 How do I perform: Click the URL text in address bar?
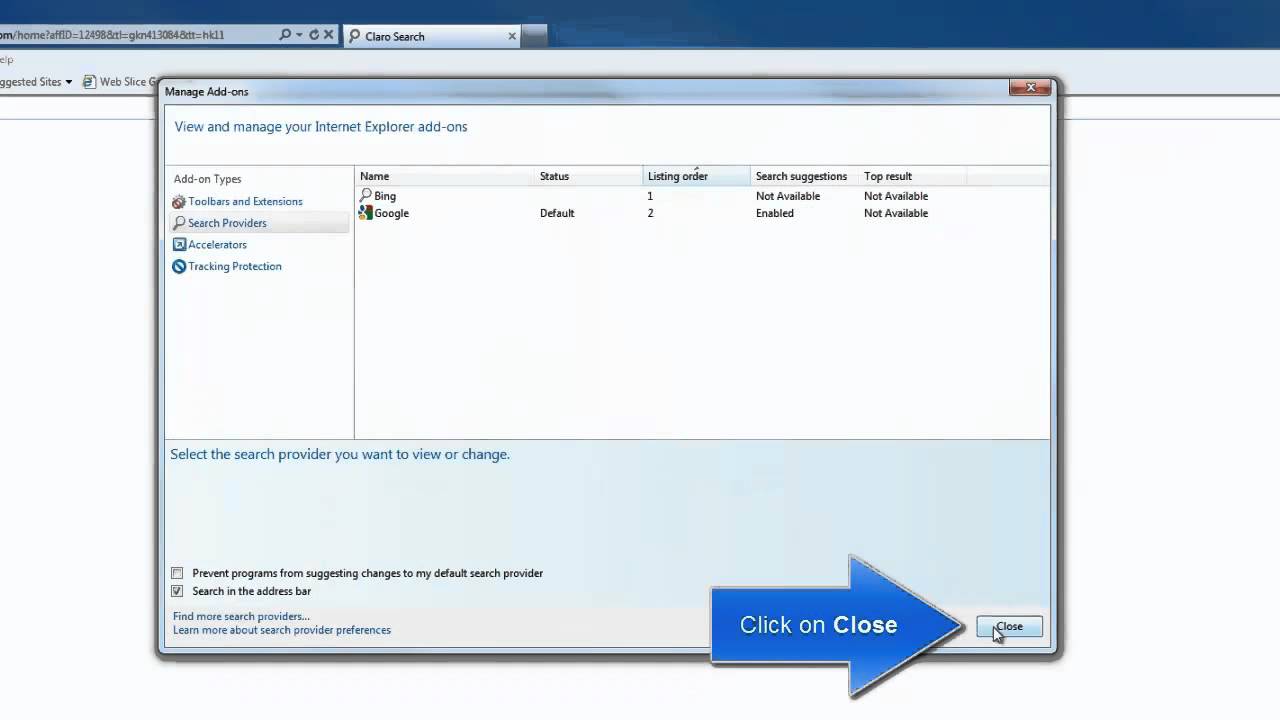pos(112,35)
